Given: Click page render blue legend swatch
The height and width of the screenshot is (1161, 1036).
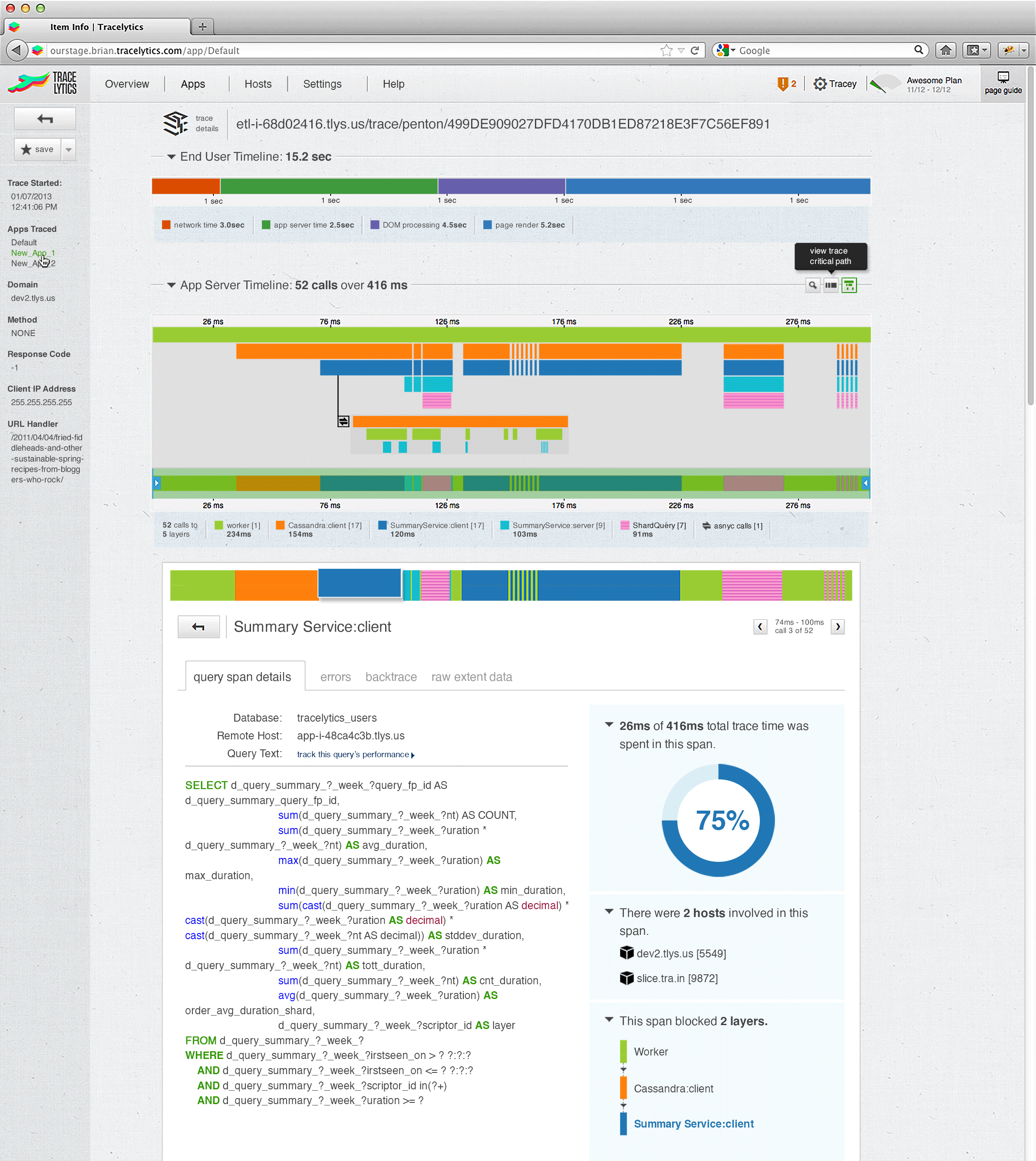Looking at the screenshot, I should pos(487,225).
